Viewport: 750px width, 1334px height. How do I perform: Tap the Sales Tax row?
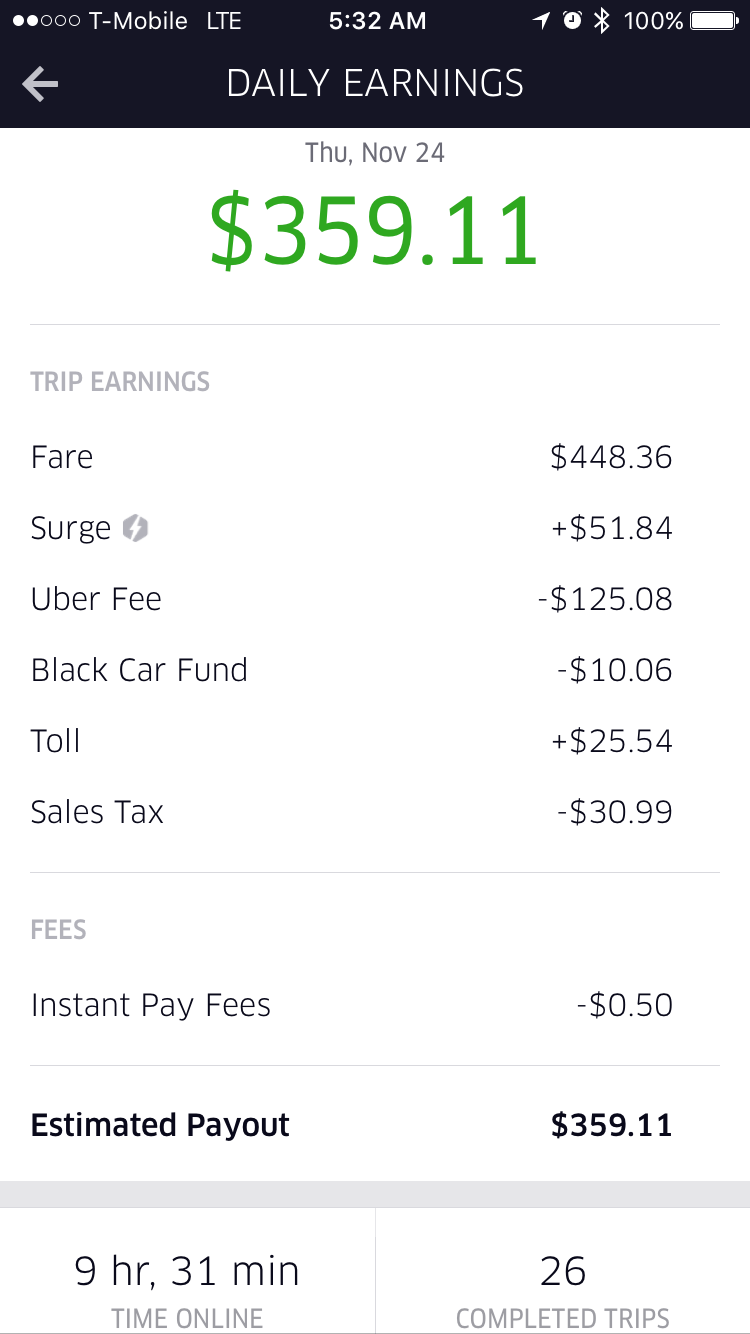click(375, 812)
